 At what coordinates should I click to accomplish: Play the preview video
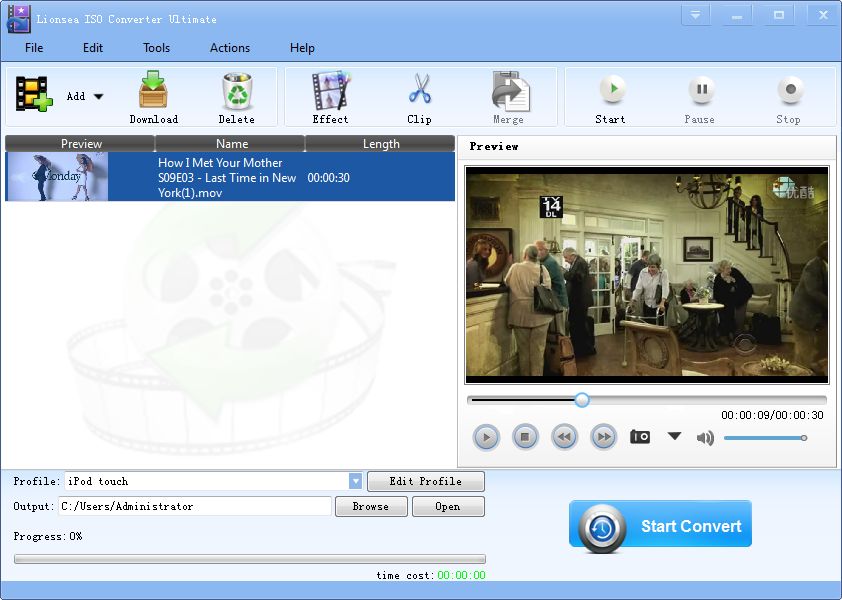486,437
